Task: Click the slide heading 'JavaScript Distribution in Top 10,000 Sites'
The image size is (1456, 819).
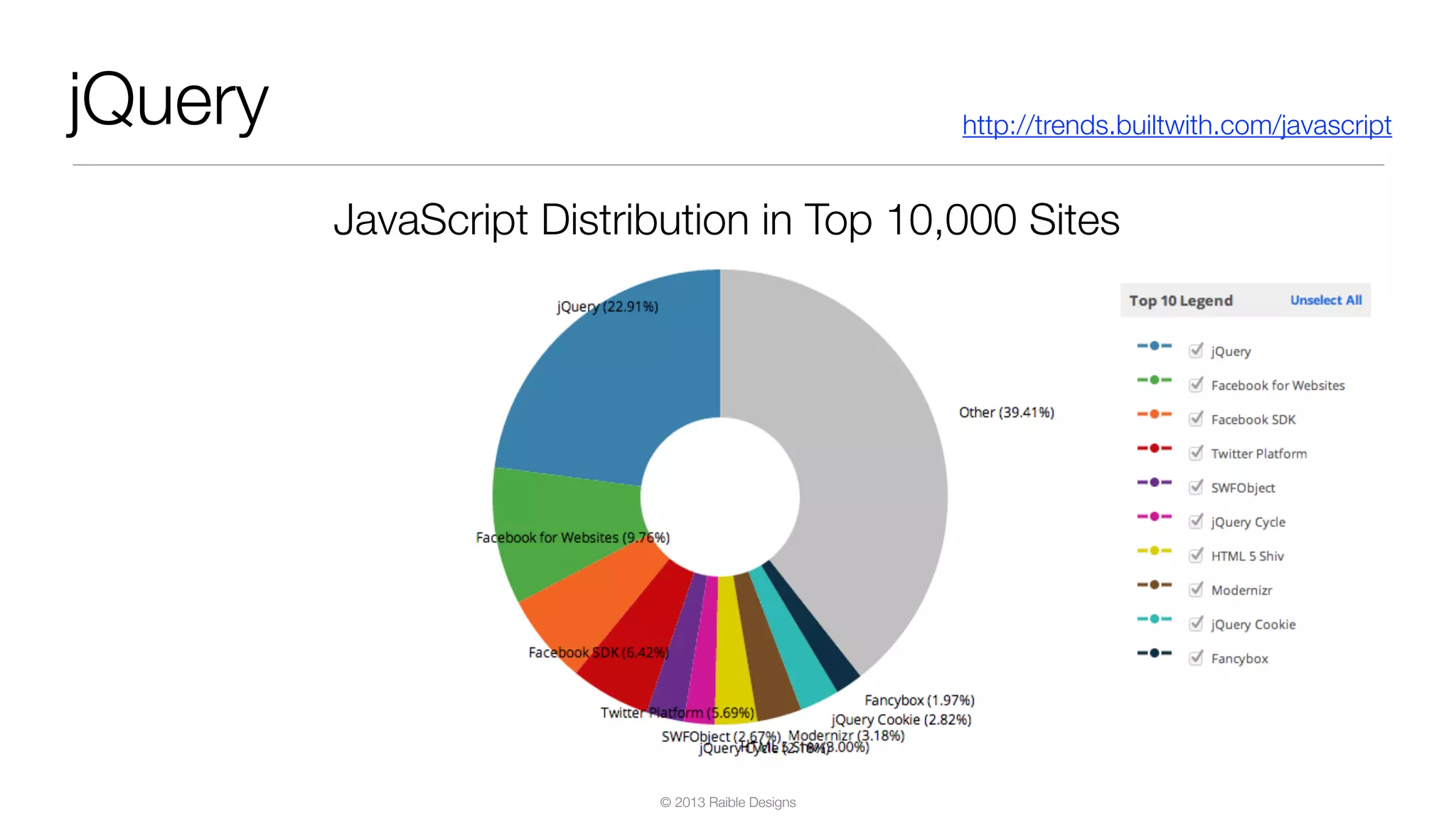Action: coord(727,220)
